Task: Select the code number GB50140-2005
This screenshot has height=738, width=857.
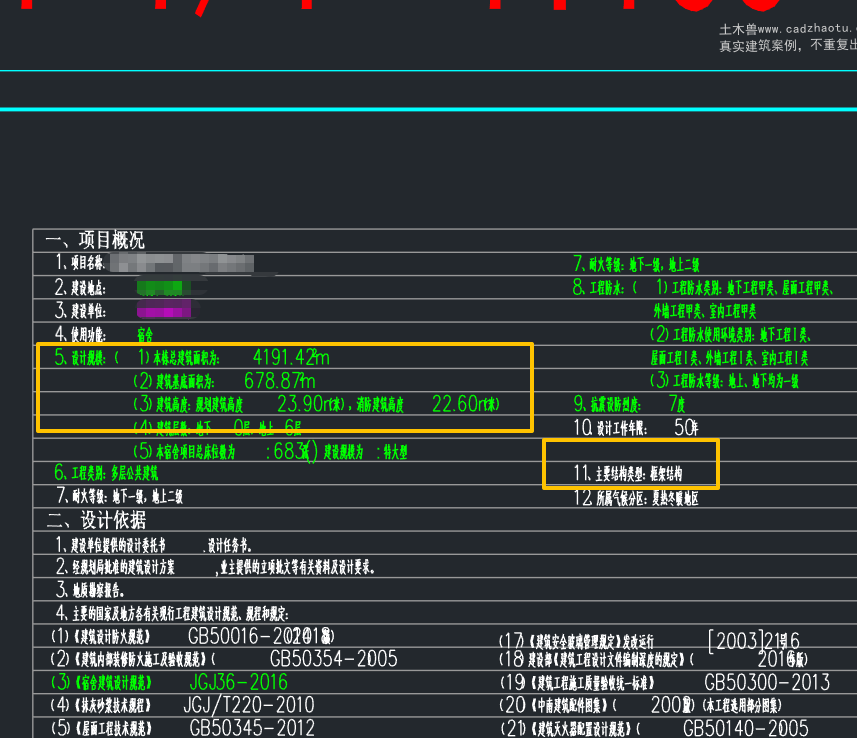Action: (x=746, y=728)
